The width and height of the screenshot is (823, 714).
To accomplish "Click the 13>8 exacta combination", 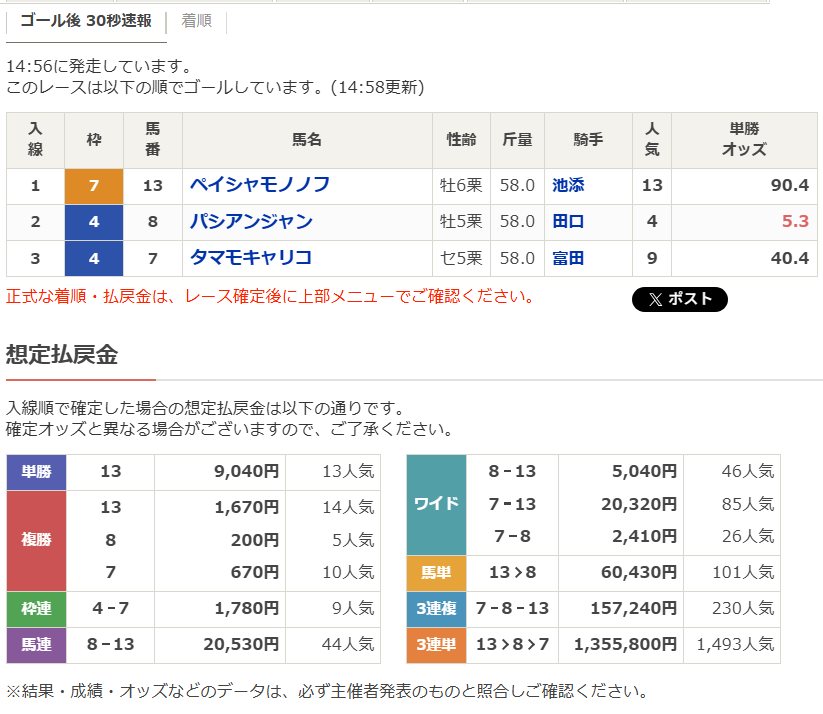I will coord(512,572).
